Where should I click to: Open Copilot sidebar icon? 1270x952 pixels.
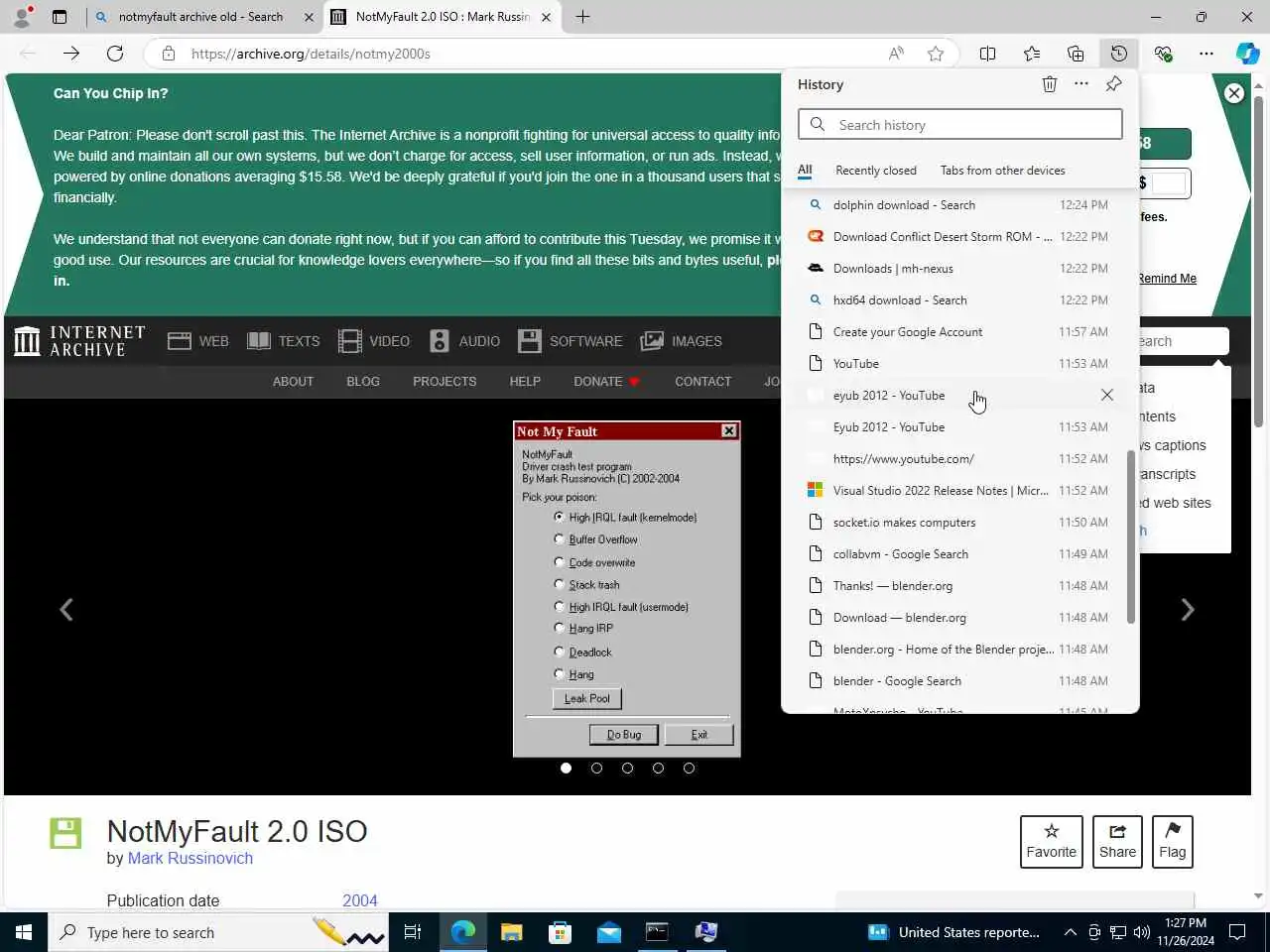(1248, 54)
